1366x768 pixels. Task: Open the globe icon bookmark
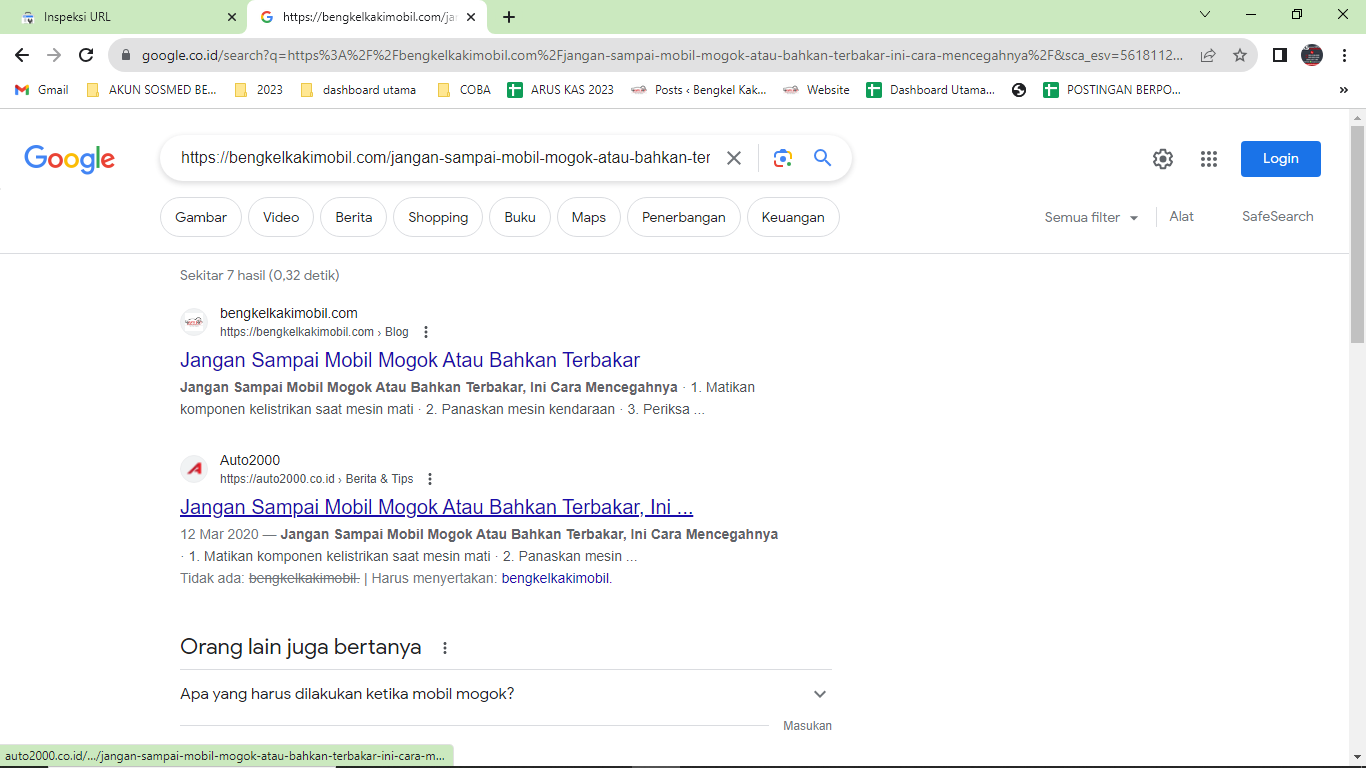coord(1019,90)
